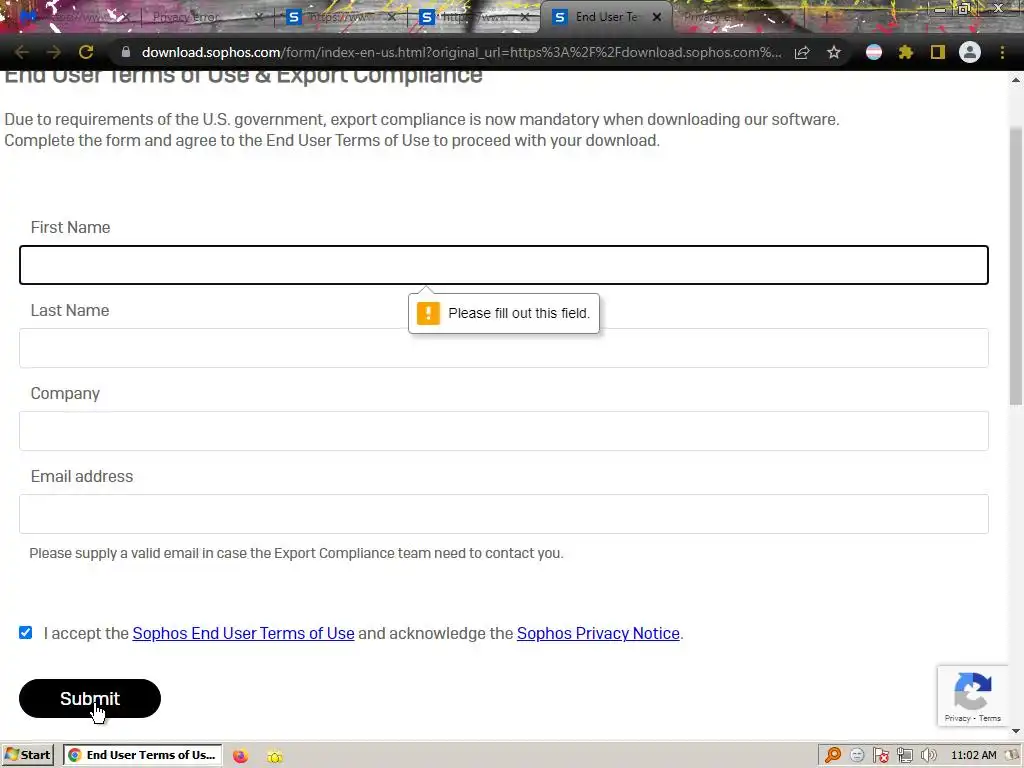Viewport: 1024px width, 768px height.
Task: Close the End User Terms tab
Action: coord(657,17)
